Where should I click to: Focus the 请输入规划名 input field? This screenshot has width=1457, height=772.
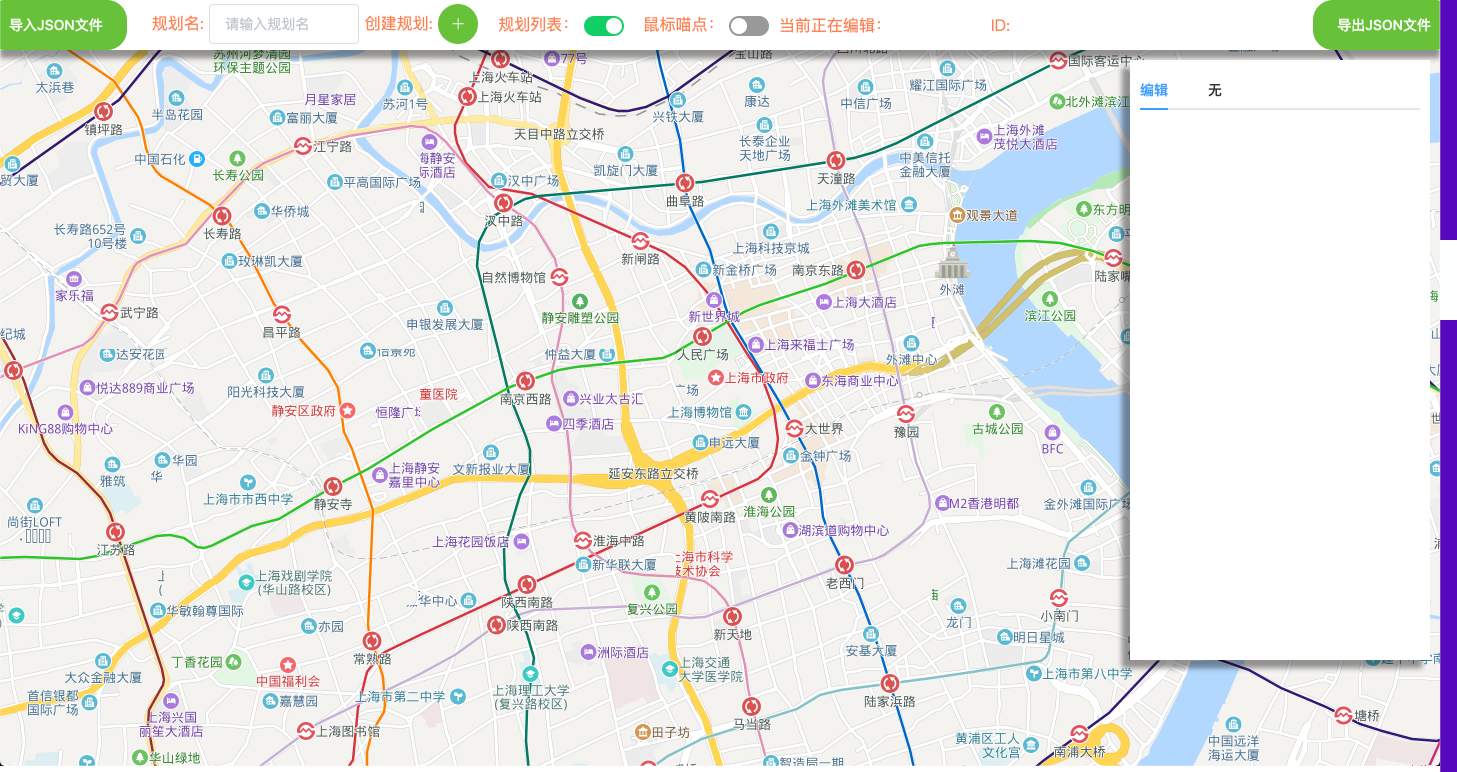(x=284, y=24)
